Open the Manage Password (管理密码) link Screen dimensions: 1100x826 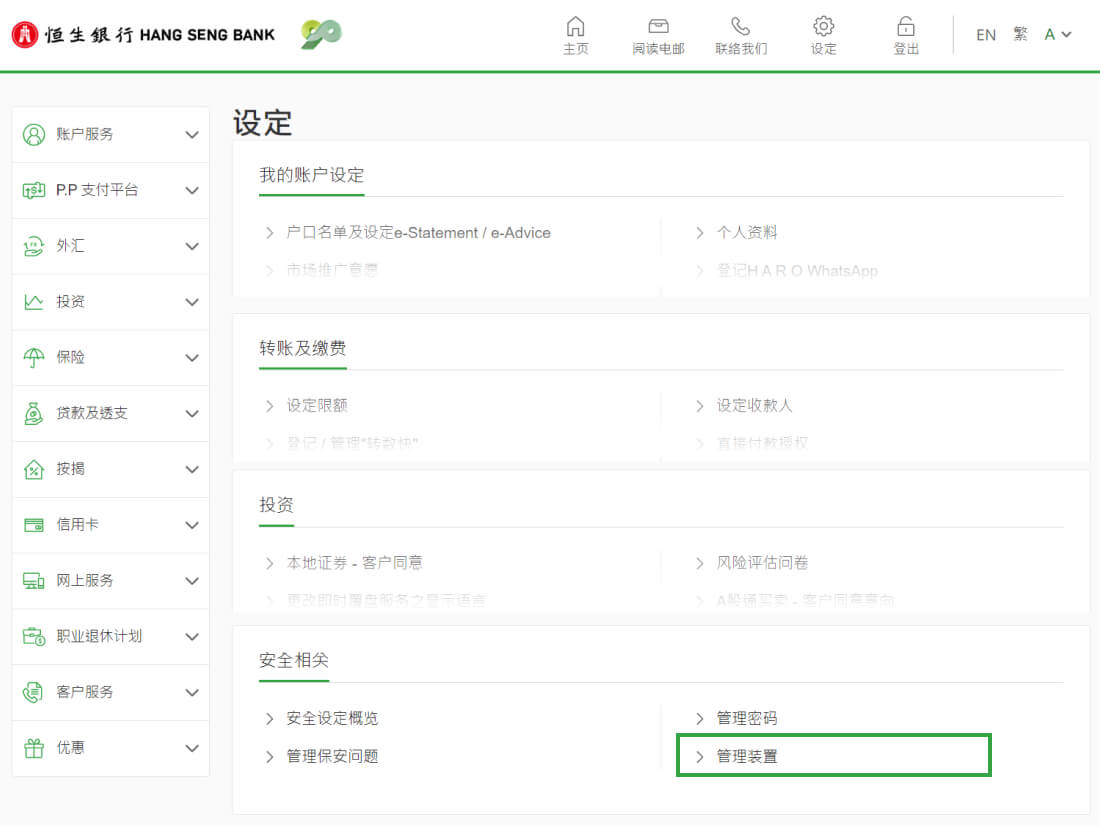(747, 718)
